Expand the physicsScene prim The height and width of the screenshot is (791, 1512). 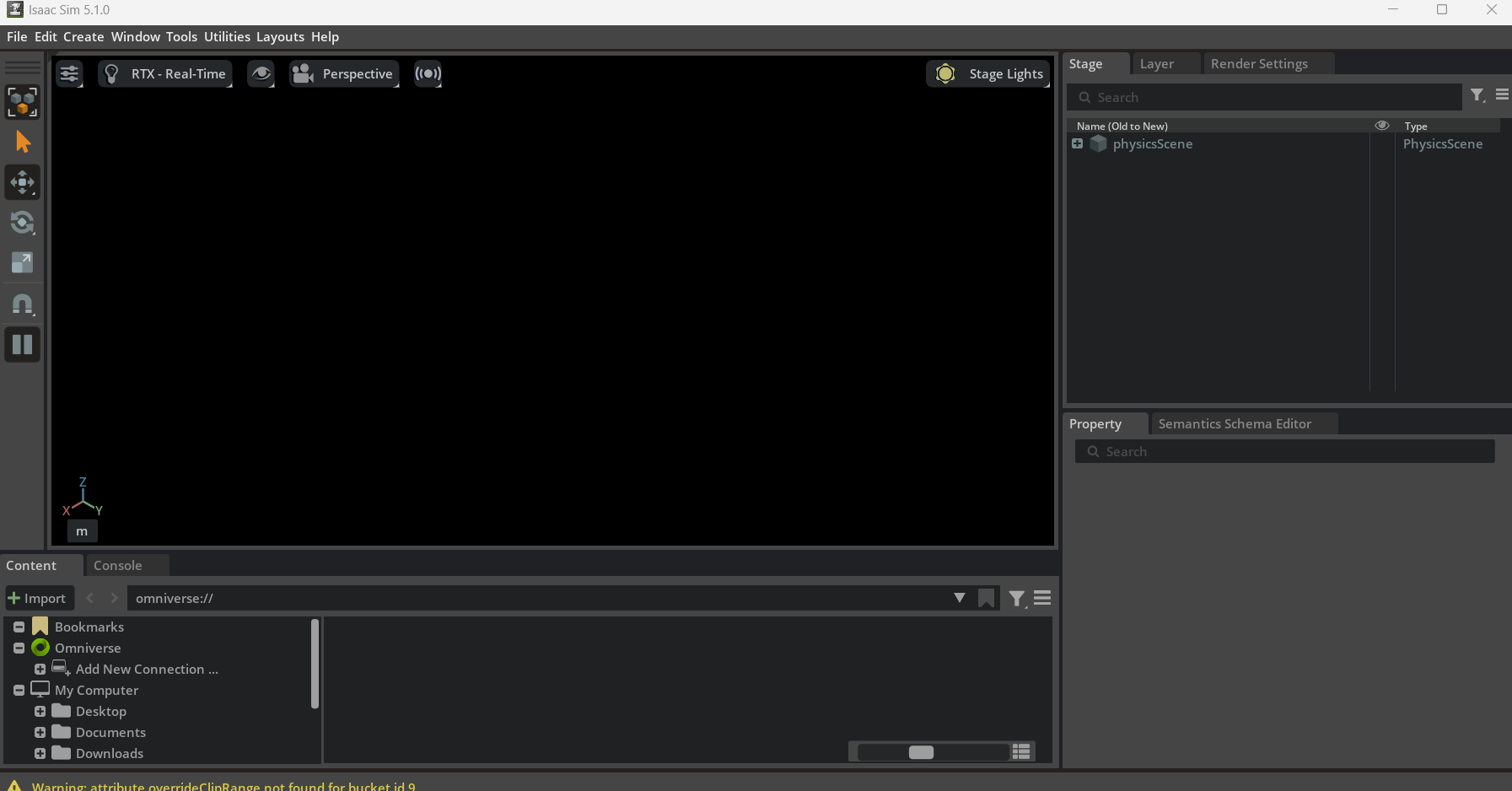(x=1077, y=144)
